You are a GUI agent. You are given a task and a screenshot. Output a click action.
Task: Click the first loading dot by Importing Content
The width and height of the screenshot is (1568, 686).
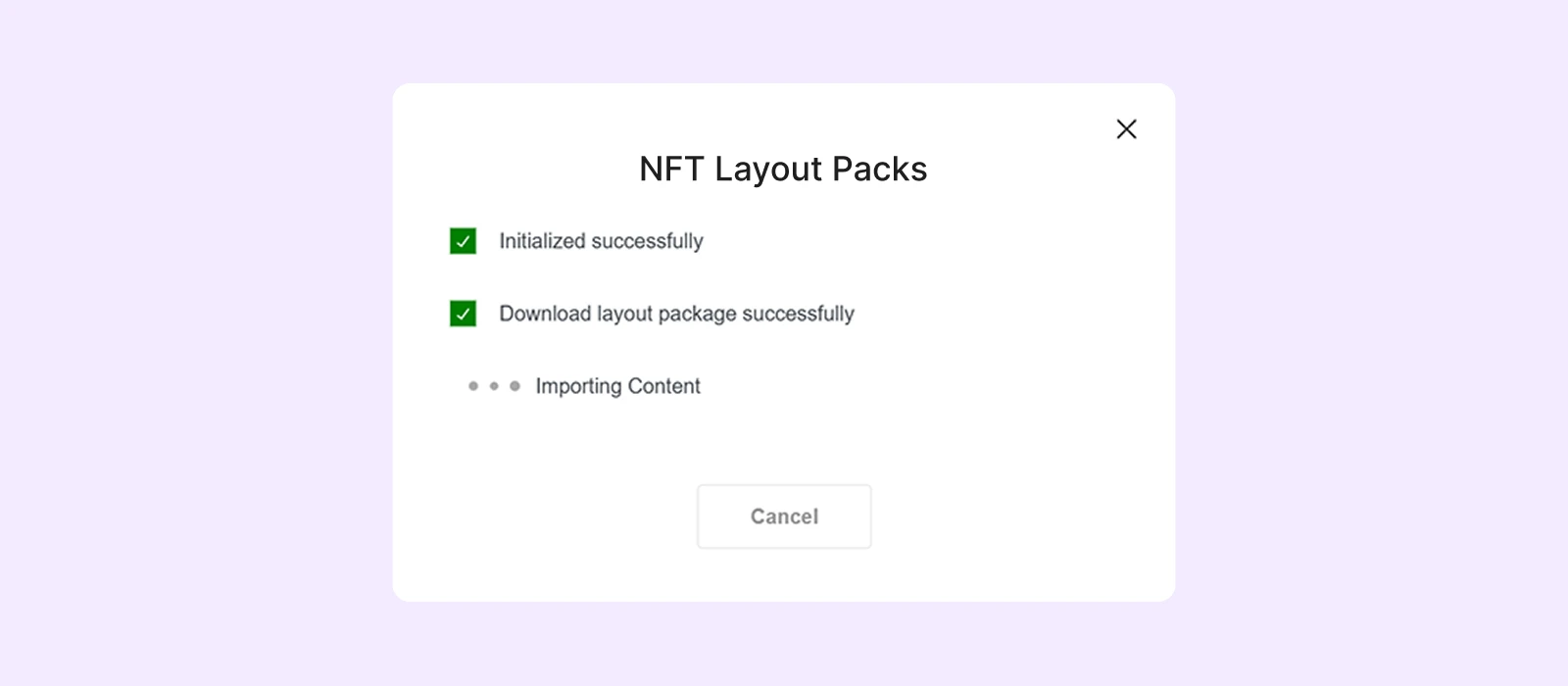coord(473,386)
